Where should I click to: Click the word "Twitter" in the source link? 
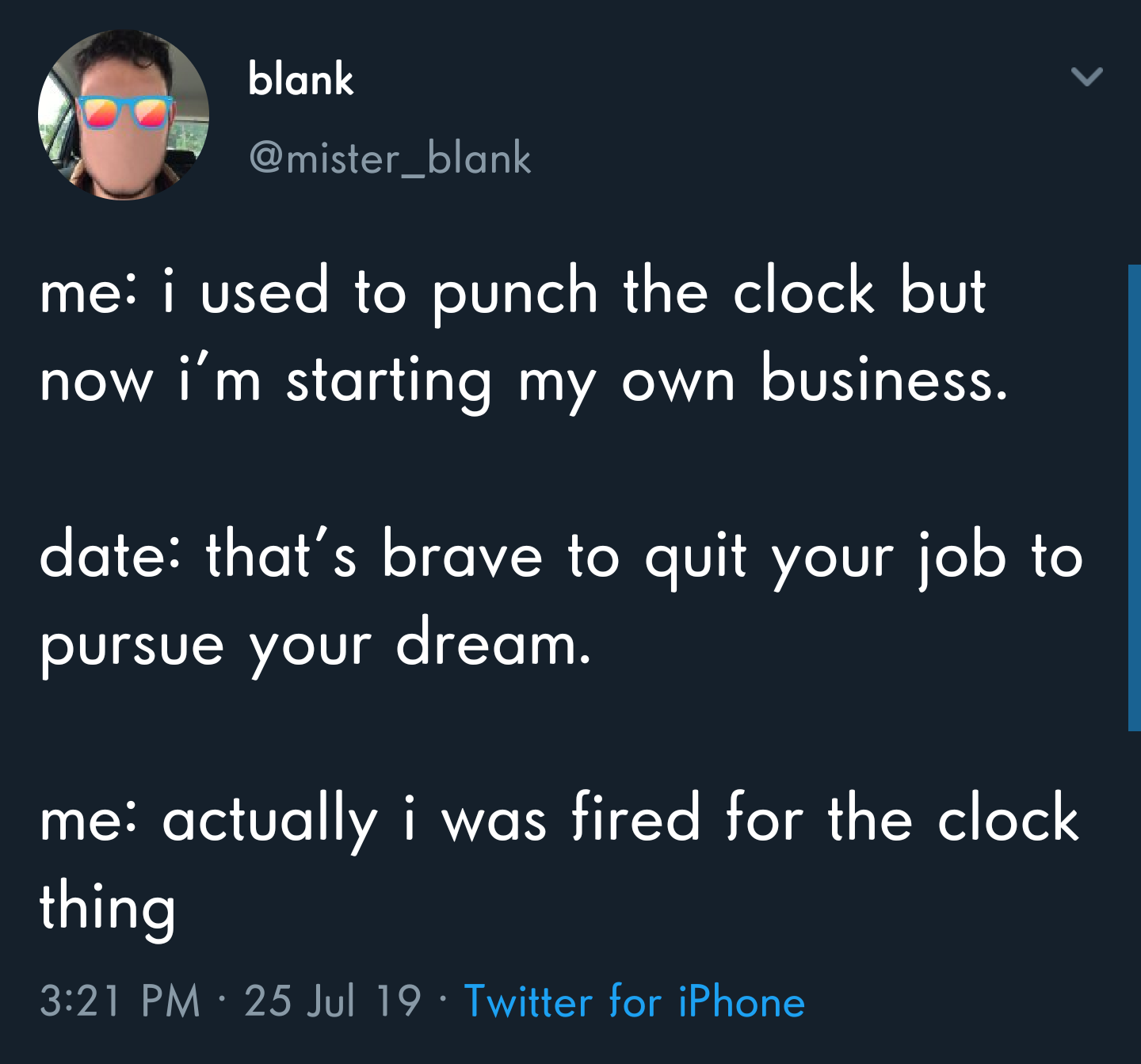(x=529, y=1001)
